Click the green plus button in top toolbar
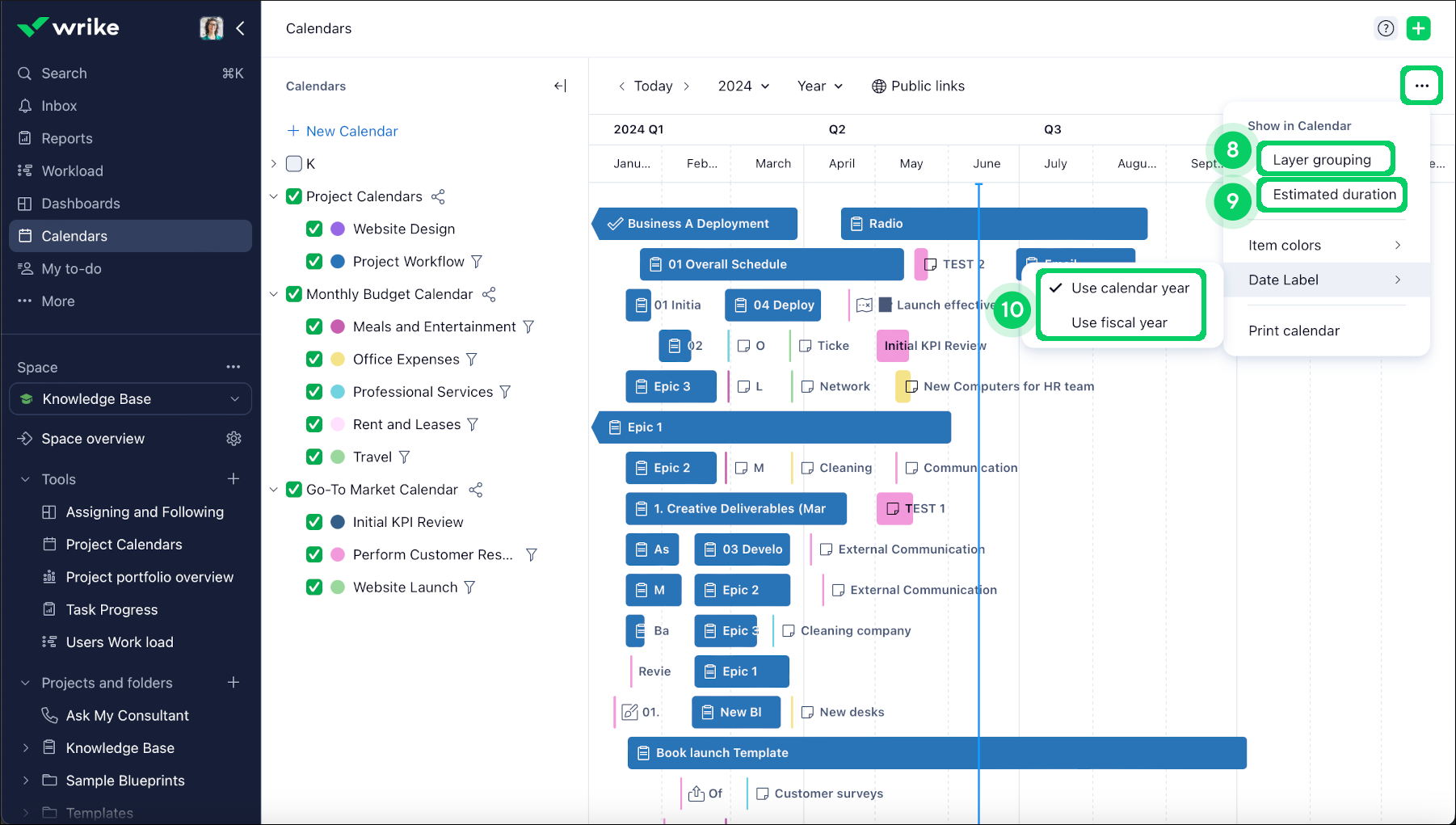 click(x=1419, y=28)
